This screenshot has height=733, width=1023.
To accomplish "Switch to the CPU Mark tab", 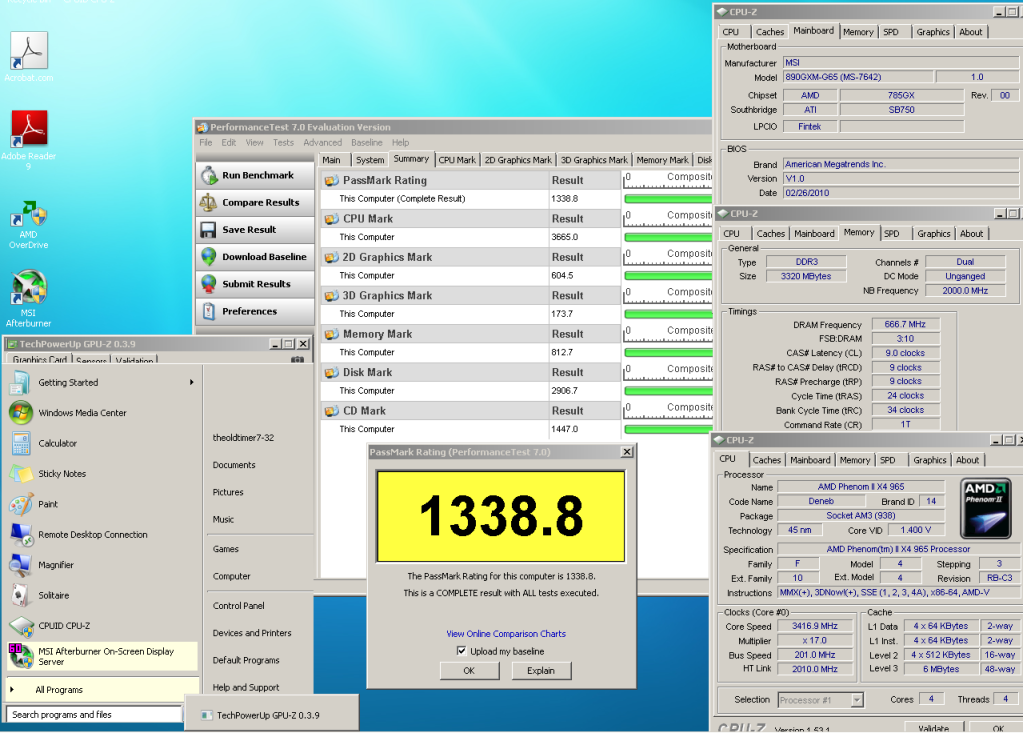I will point(457,160).
